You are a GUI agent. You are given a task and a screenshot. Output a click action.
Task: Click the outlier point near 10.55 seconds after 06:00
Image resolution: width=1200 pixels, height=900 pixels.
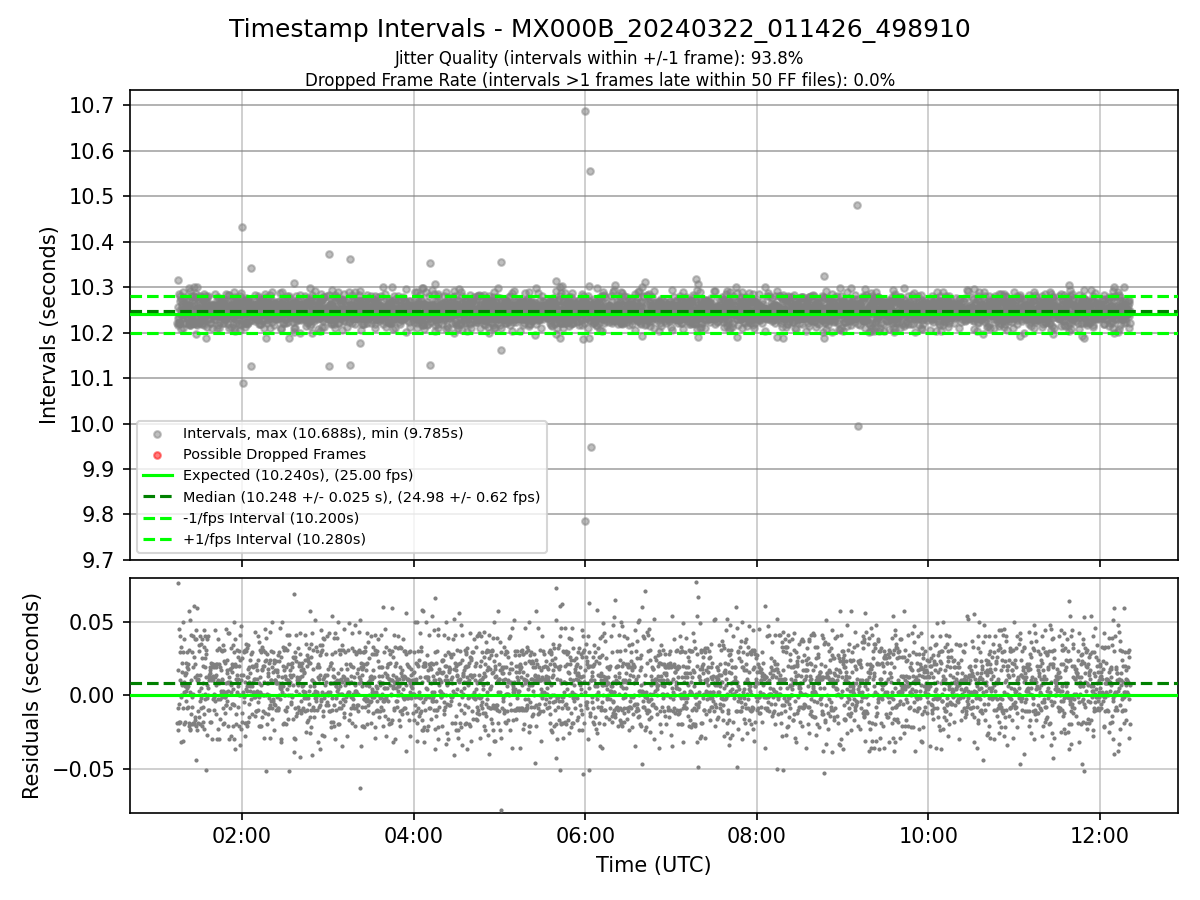coord(590,171)
